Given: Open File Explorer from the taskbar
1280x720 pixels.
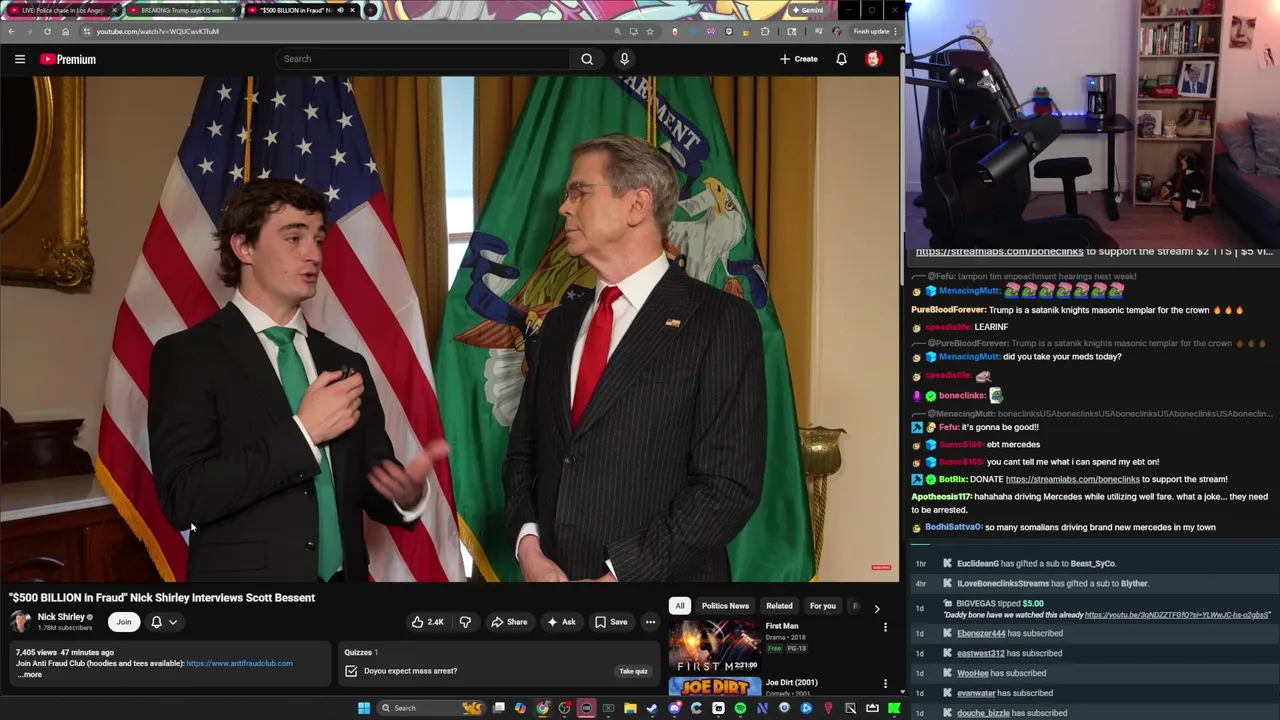Looking at the screenshot, I should pyautogui.click(x=630, y=708).
